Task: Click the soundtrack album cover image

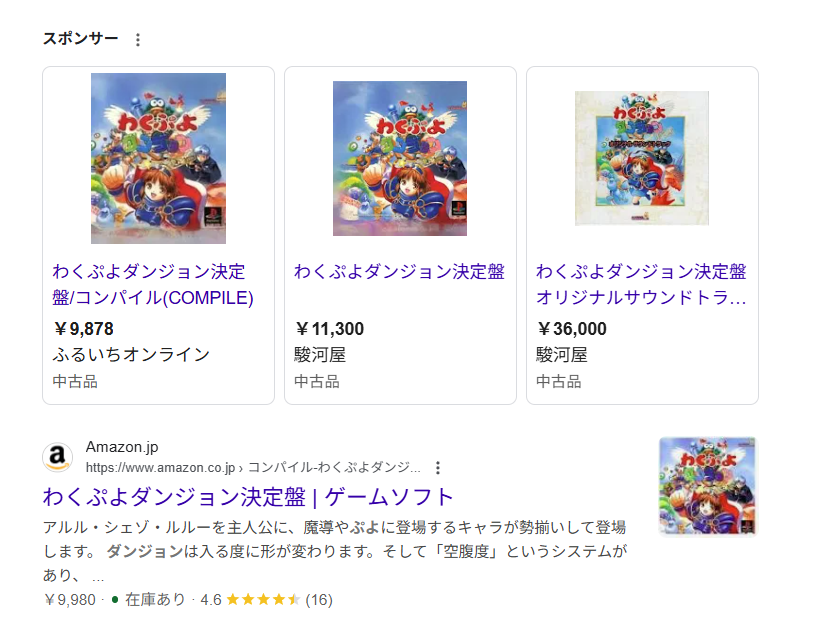Action: click(642, 158)
